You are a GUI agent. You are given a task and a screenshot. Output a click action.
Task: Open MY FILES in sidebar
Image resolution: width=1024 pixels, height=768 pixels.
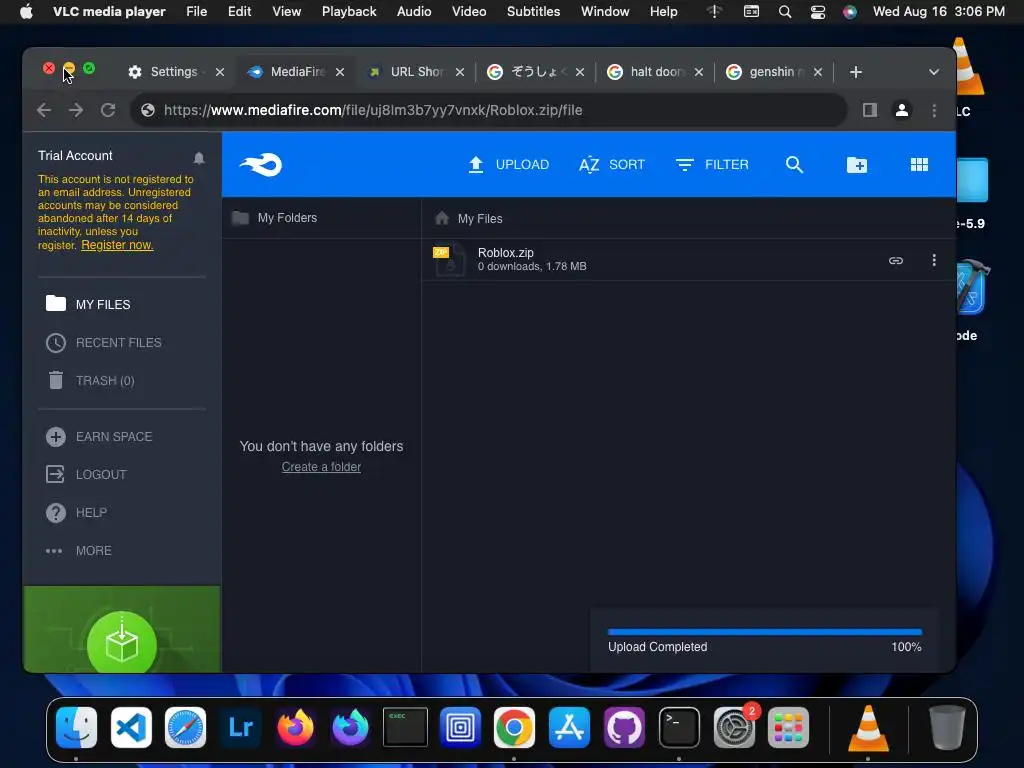point(88,304)
